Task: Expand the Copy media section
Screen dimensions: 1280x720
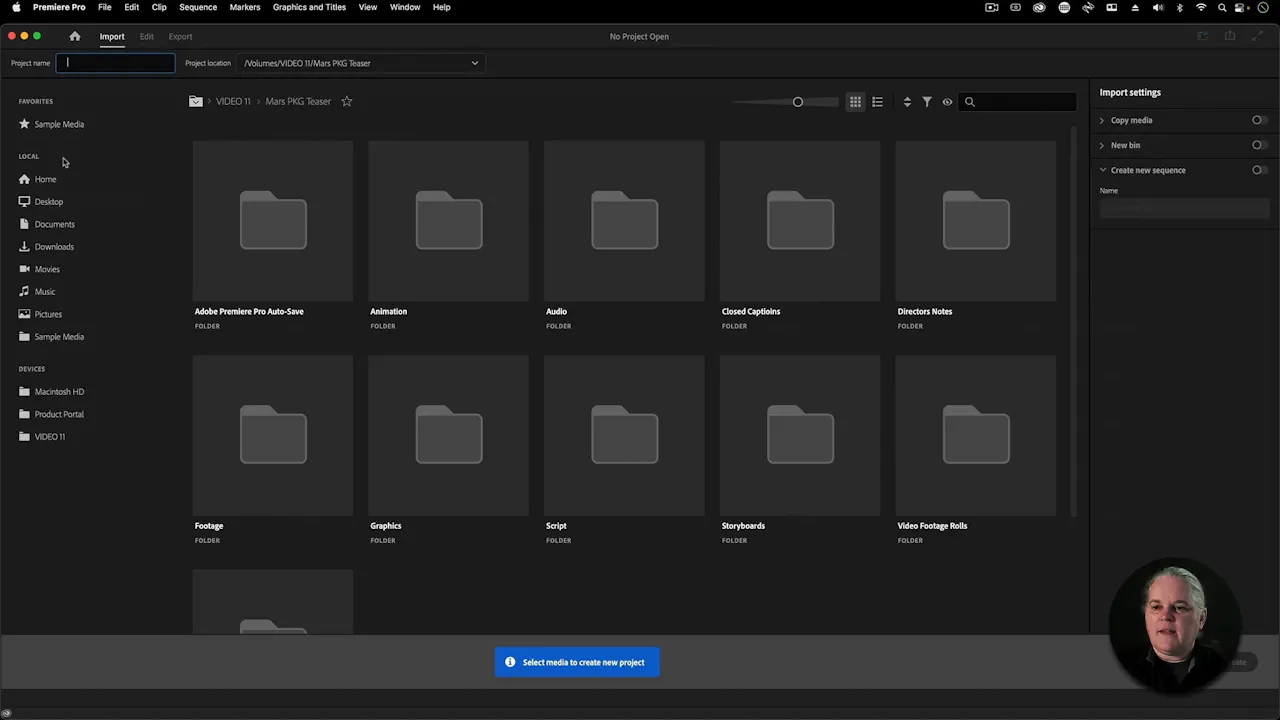Action: point(1102,120)
